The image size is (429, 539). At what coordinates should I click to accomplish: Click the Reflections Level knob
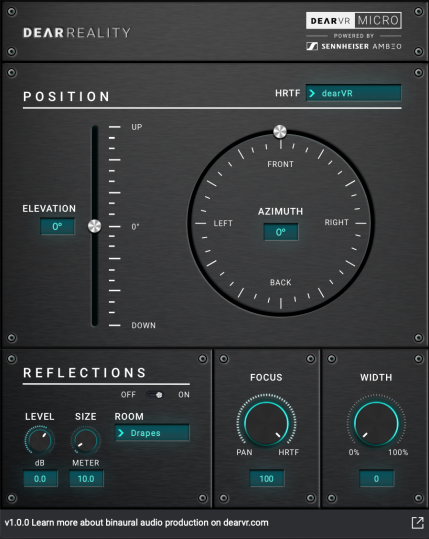click(40, 441)
